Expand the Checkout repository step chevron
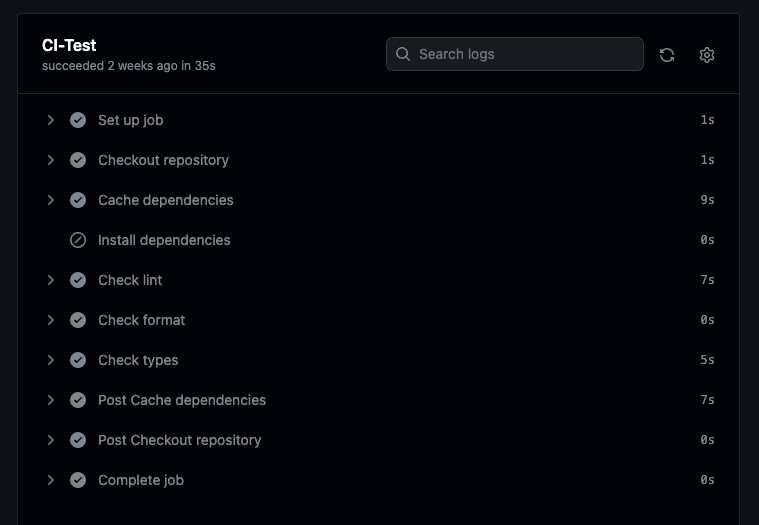 pos(51,160)
